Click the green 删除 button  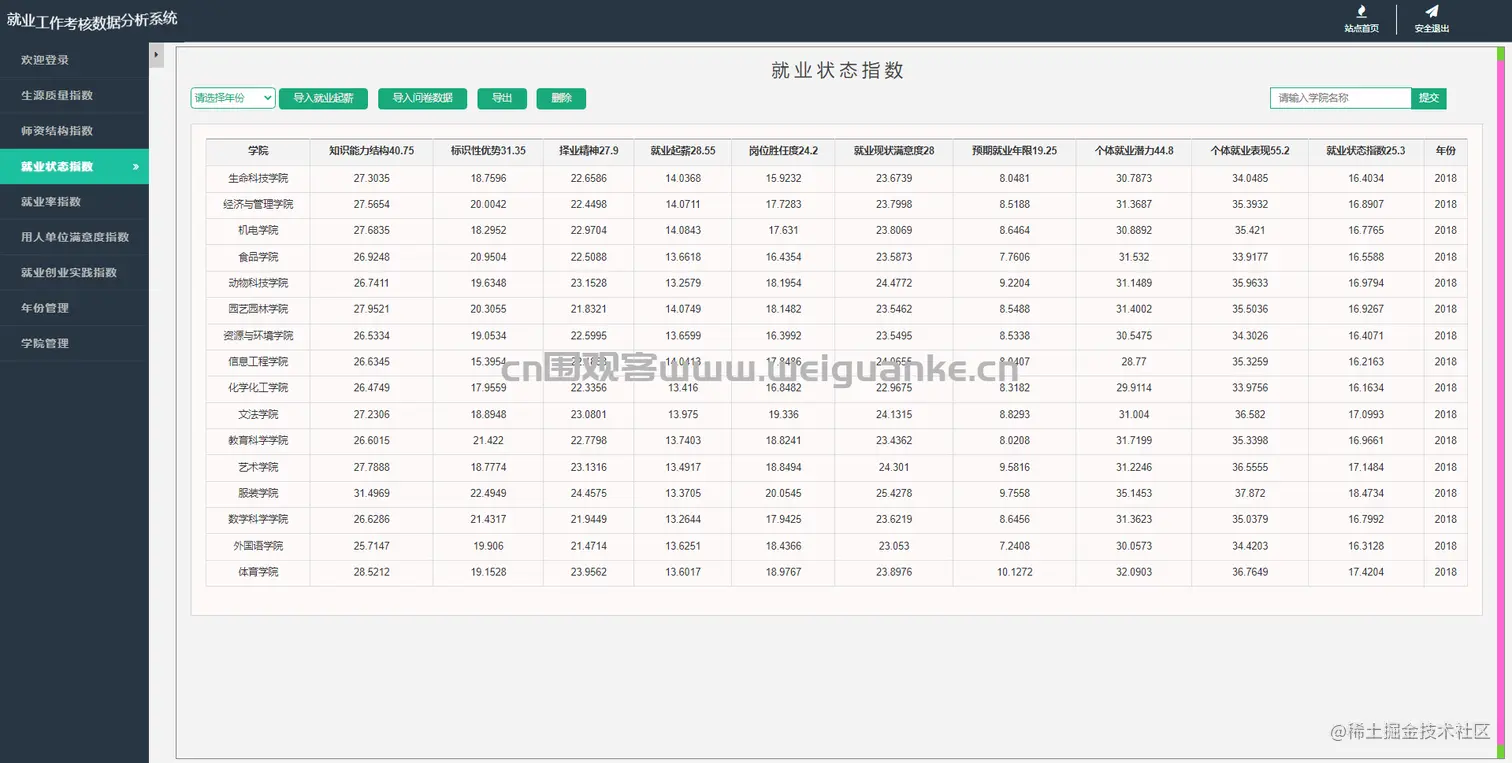coord(561,98)
